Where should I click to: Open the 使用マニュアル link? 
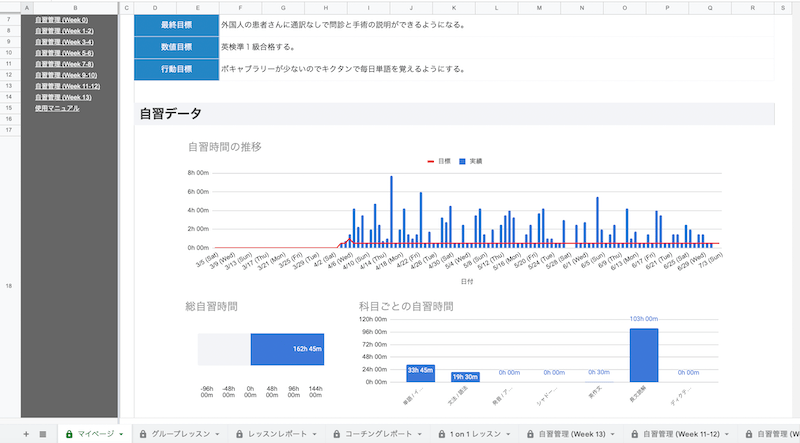[56, 107]
